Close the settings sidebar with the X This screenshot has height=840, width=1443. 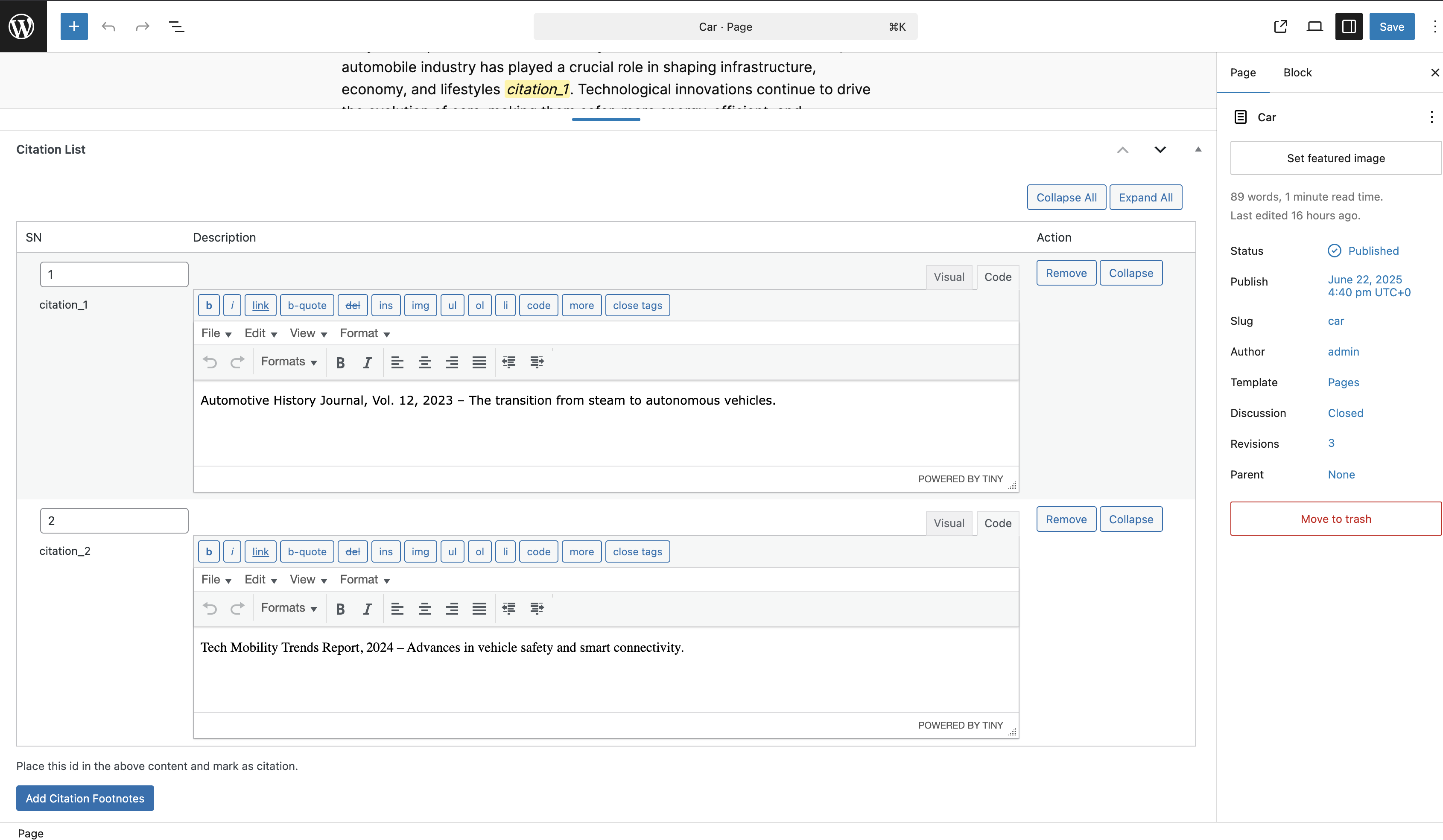click(x=1434, y=73)
